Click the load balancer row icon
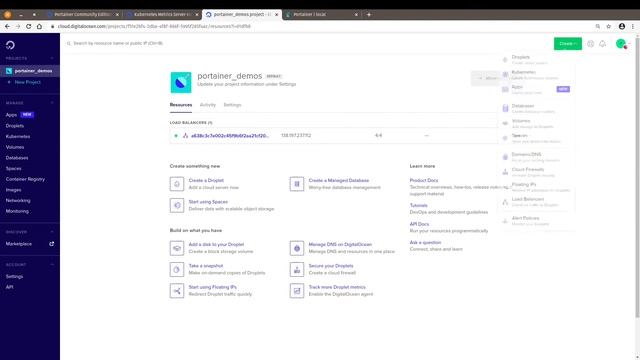This screenshot has height=360, width=640. pyautogui.click(x=185, y=136)
